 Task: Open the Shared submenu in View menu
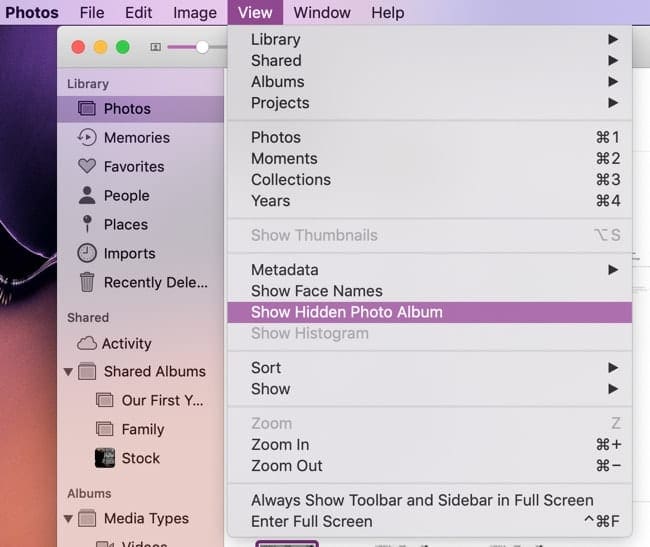tap(429, 61)
